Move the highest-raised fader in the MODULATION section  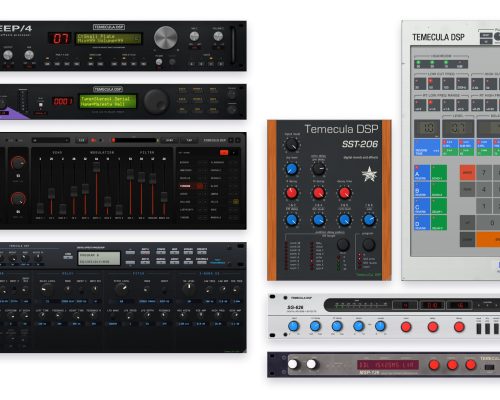pyautogui.click(x=96, y=167)
